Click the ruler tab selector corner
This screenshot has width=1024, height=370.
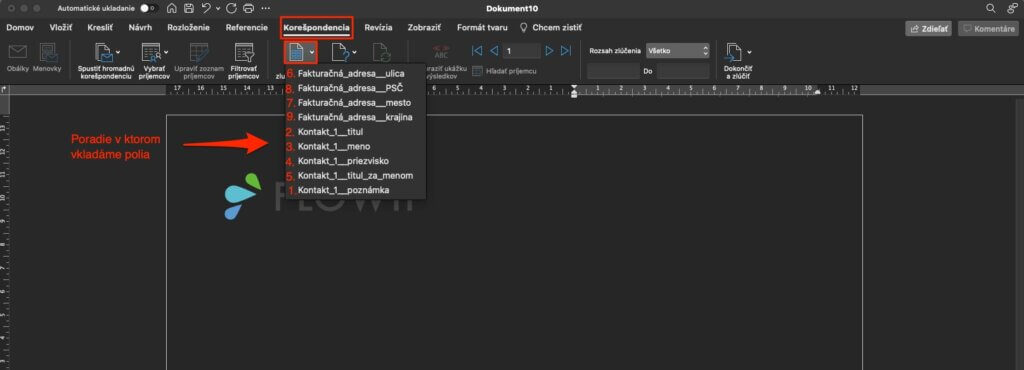coord(5,89)
